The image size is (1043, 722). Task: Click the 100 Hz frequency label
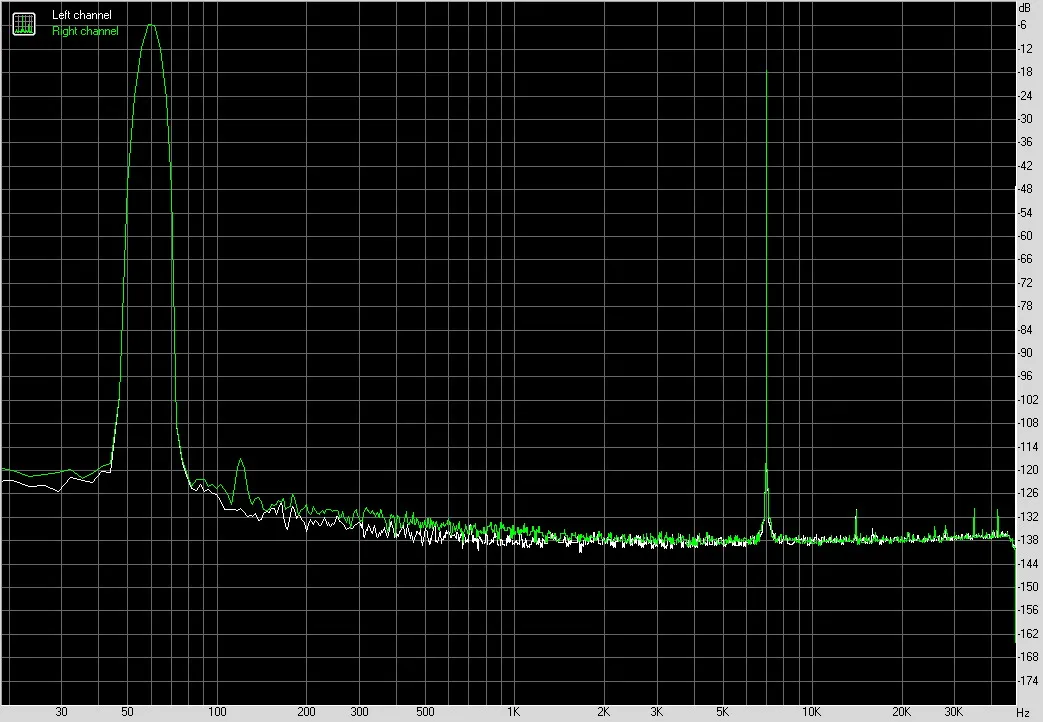pos(217,712)
